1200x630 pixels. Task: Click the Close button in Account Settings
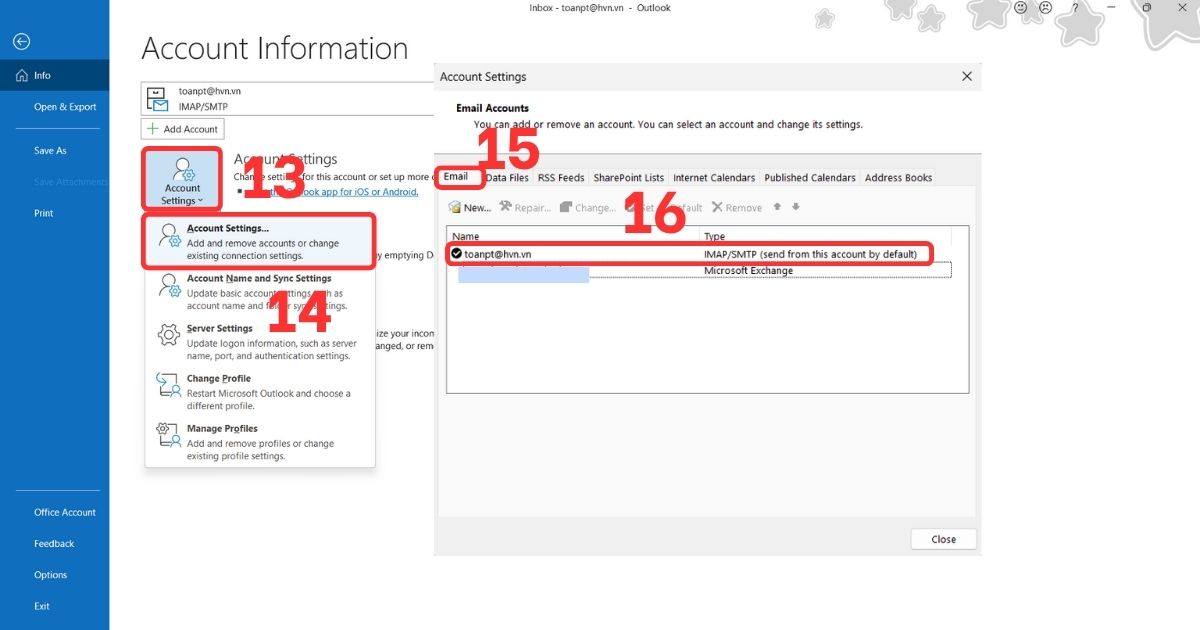(x=942, y=538)
